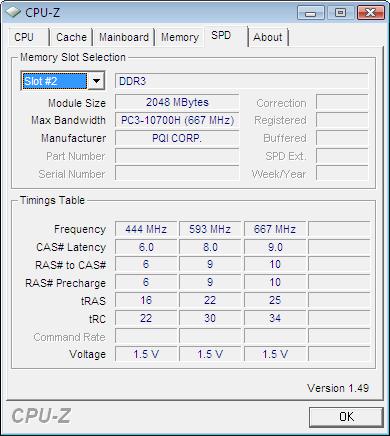
Task: Click the 593 MHz frequency cell
Action: (210, 229)
